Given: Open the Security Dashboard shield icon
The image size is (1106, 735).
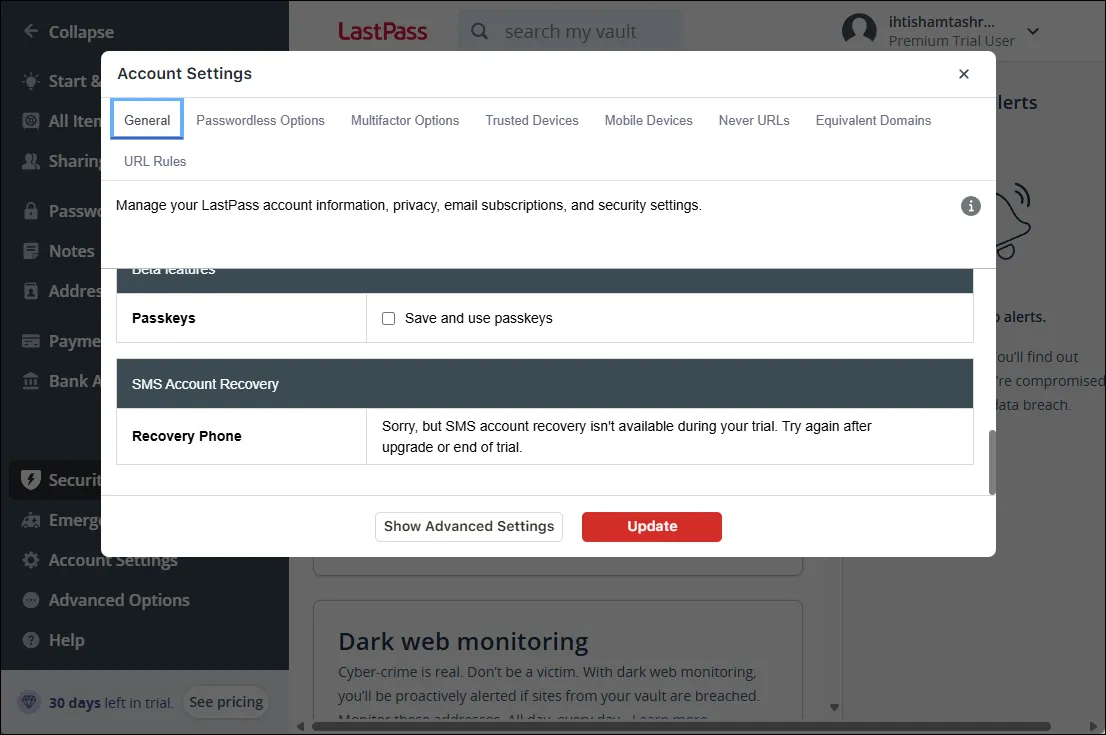Looking at the screenshot, I should [x=30, y=480].
